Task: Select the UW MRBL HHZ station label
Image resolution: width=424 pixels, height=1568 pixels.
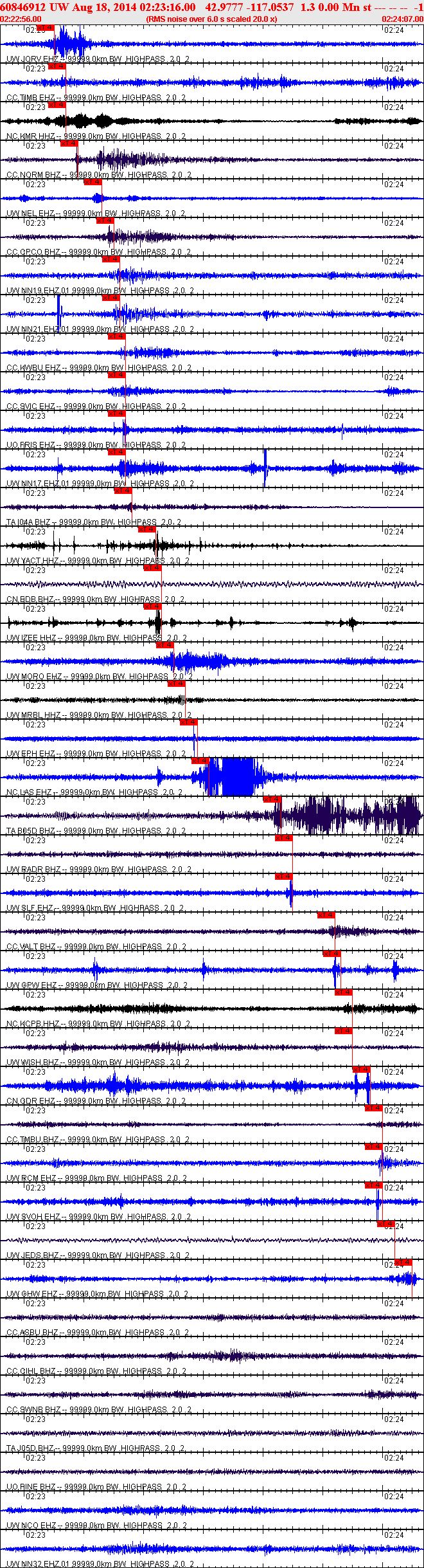Action: pyautogui.click(x=33, y=715)
